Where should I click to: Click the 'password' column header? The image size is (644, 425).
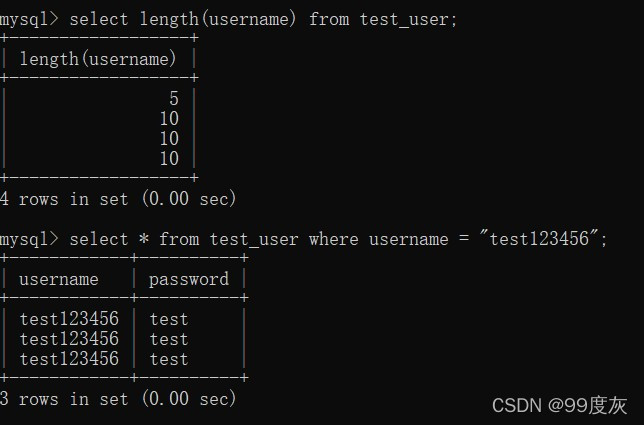point(189,280)
